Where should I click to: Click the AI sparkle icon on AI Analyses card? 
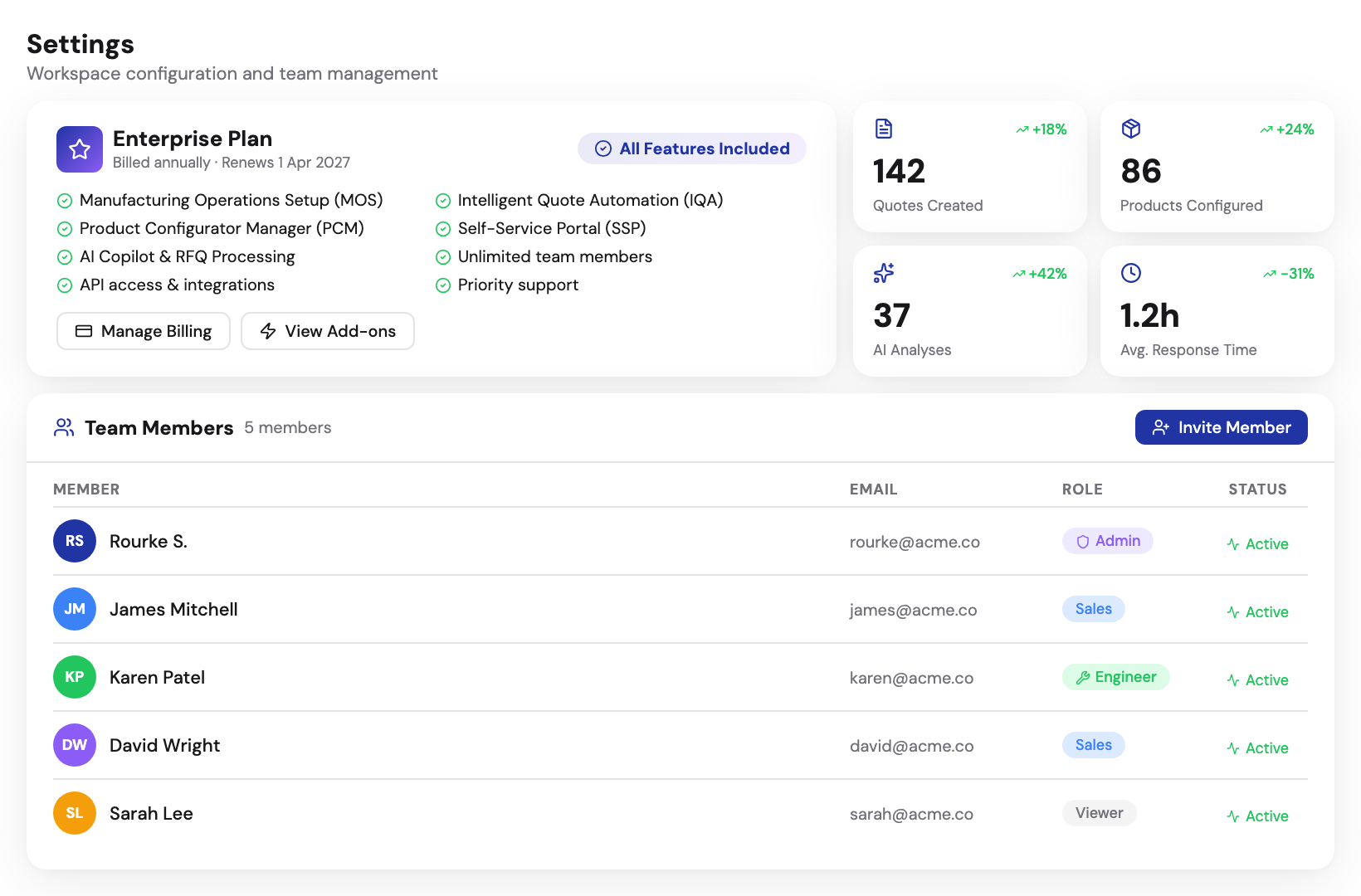[x=883, y=273]
